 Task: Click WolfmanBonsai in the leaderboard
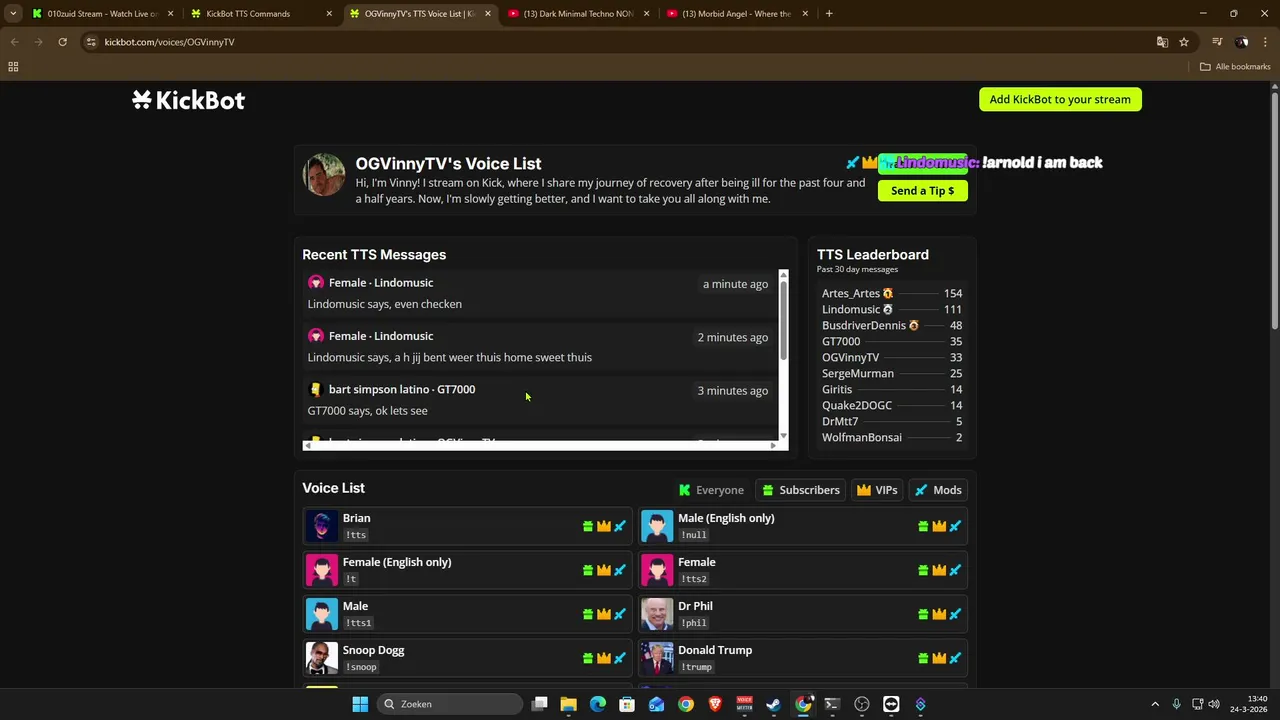tap(862, 437)
